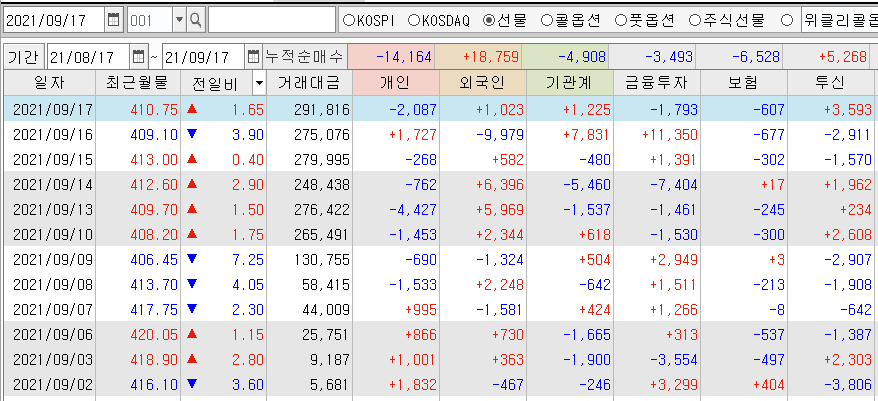Image resolution: width=878 pixels, height=401 pixels.
Task: Expand the 001 code dropdown arrow
Action: tap(179, 21)
